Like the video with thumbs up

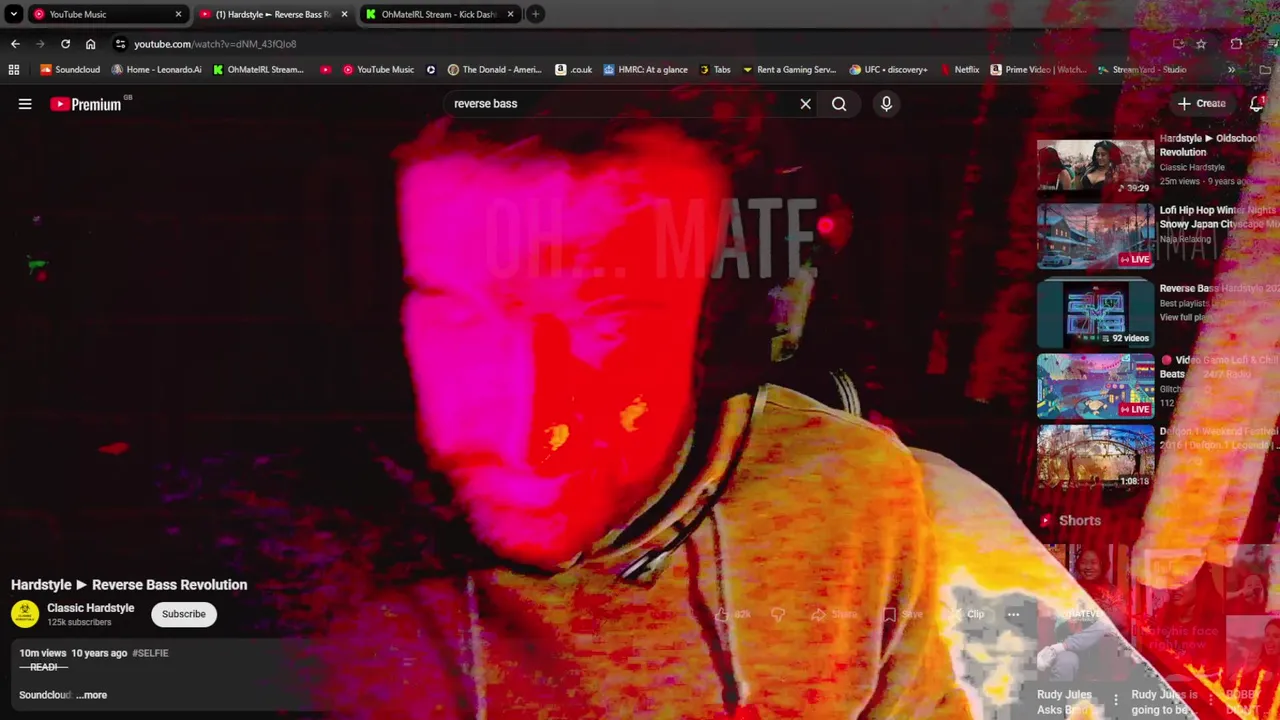[x=730, y=614]
